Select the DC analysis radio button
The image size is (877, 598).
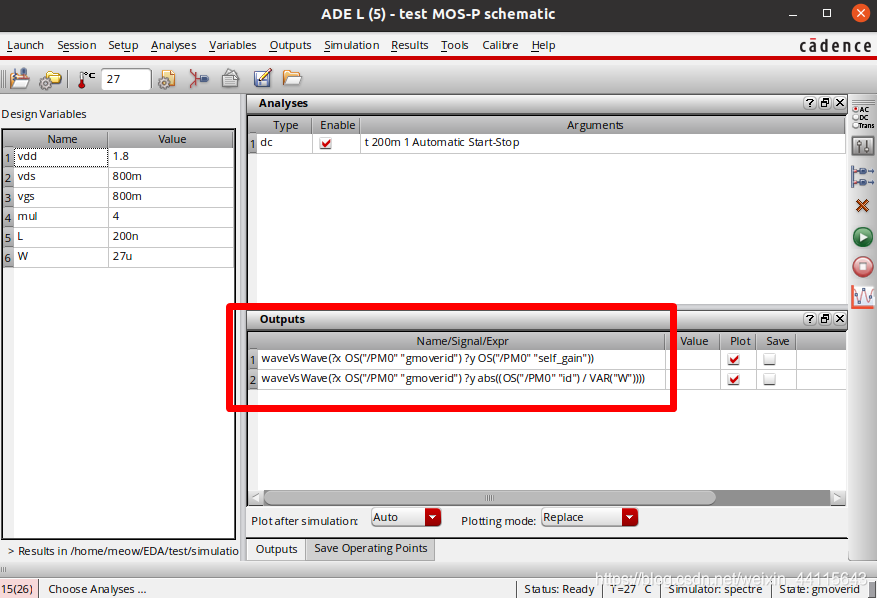(x=856, y=117)
